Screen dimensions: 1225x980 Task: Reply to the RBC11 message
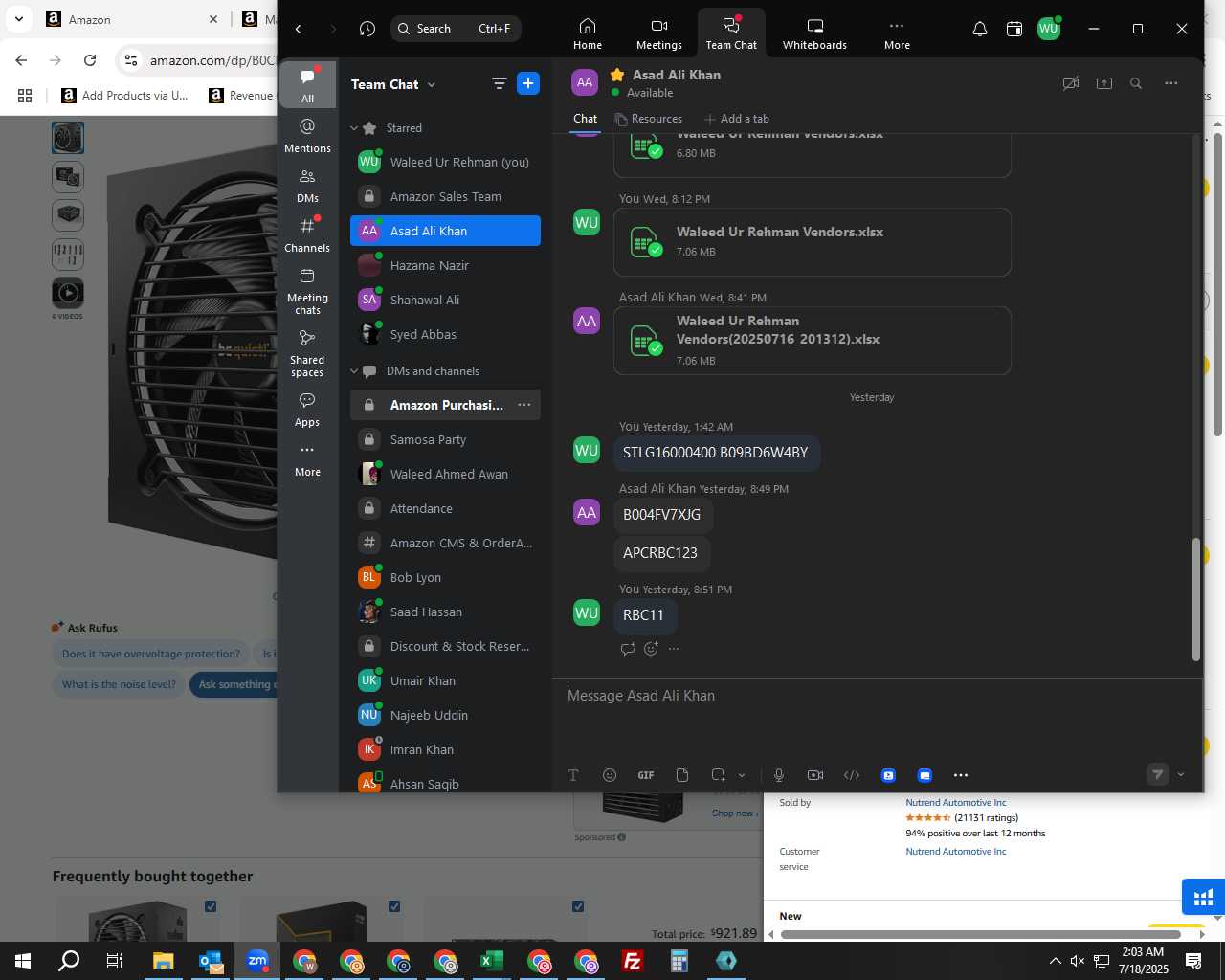pyautogui.click(x=628, y=649)
